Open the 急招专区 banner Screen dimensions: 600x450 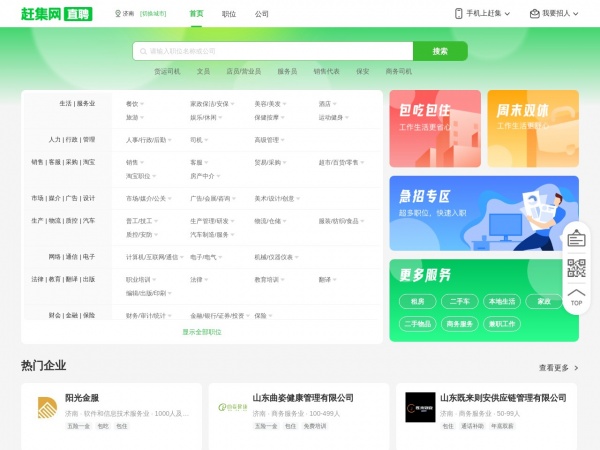click(x=484, y=213)
